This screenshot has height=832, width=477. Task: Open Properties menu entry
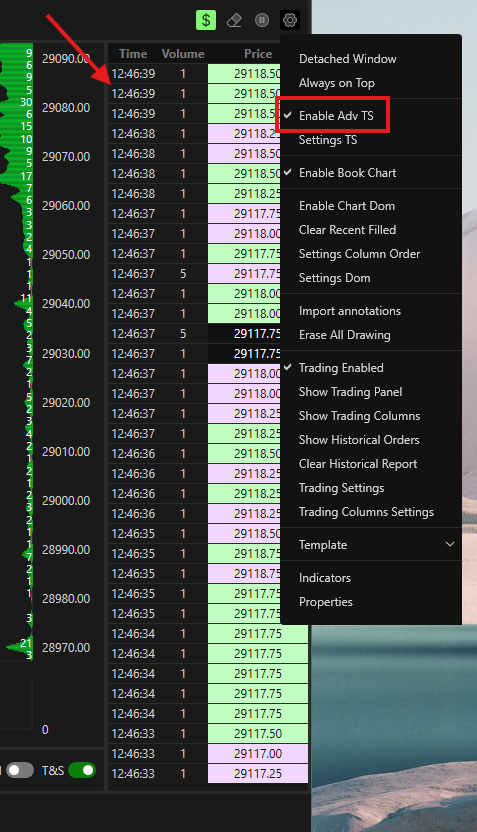[326, 602]
